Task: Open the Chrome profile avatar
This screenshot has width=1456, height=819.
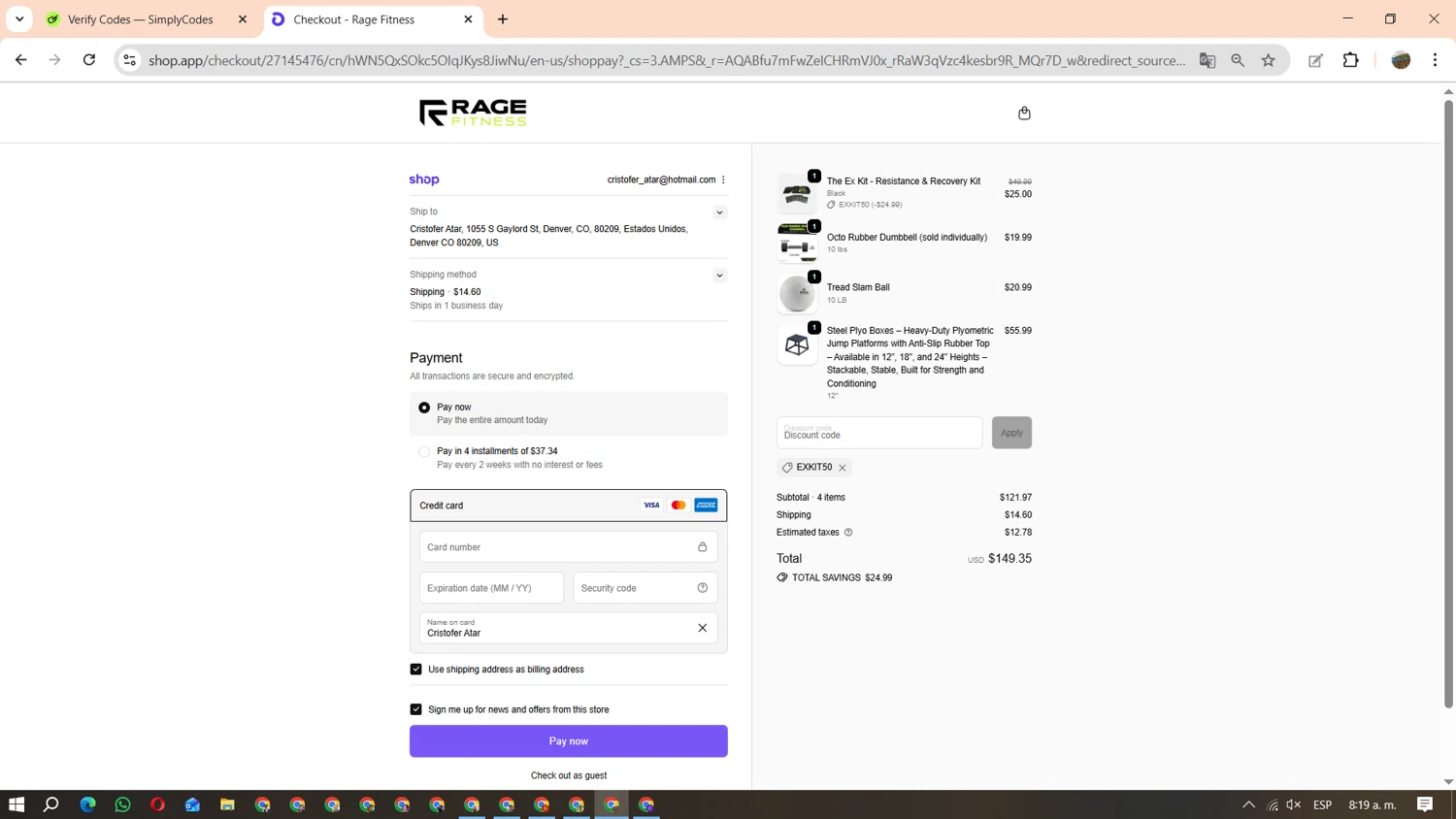Action: (1401, 60)
